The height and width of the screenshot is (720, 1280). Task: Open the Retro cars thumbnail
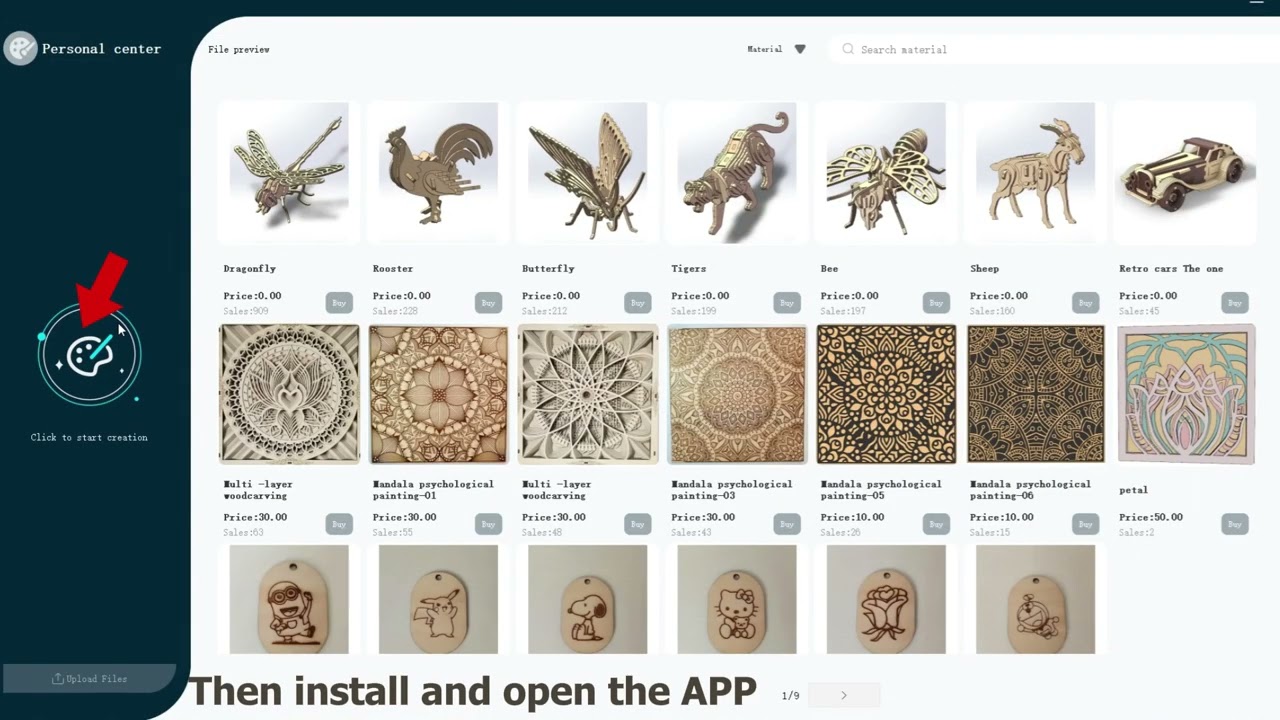[1185, 172]
